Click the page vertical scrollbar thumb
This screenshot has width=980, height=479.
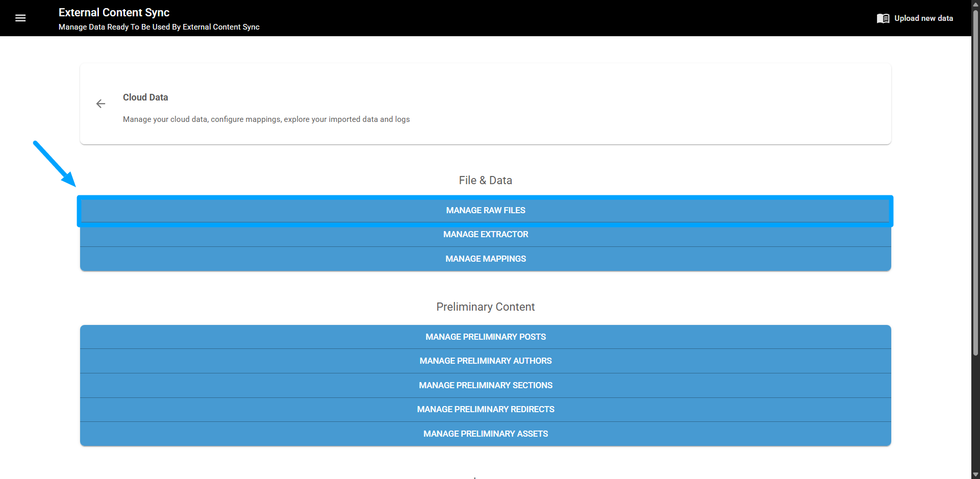974,181
